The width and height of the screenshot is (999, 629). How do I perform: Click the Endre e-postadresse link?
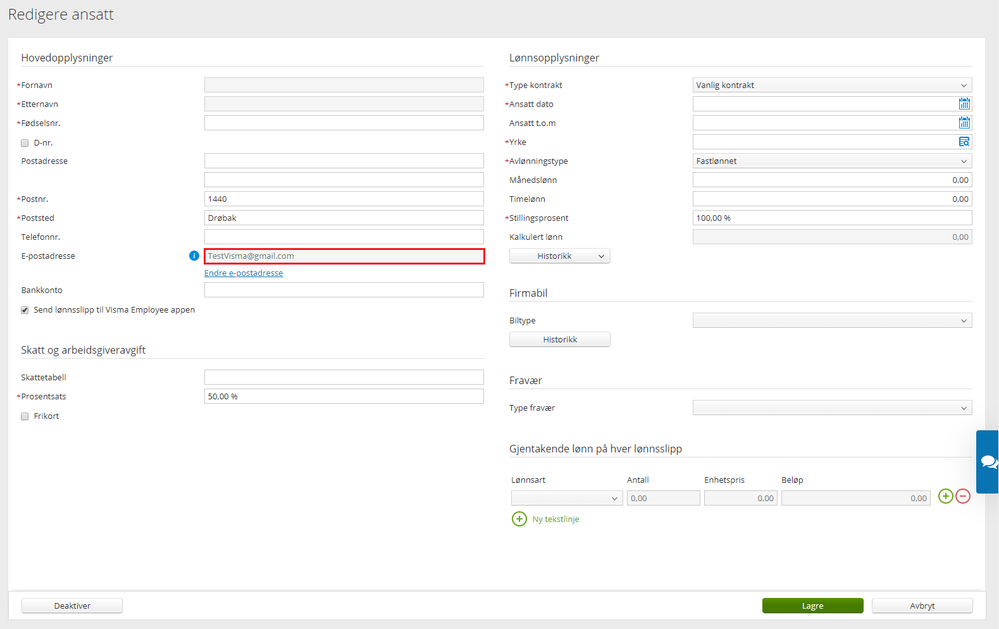(243, 273)
